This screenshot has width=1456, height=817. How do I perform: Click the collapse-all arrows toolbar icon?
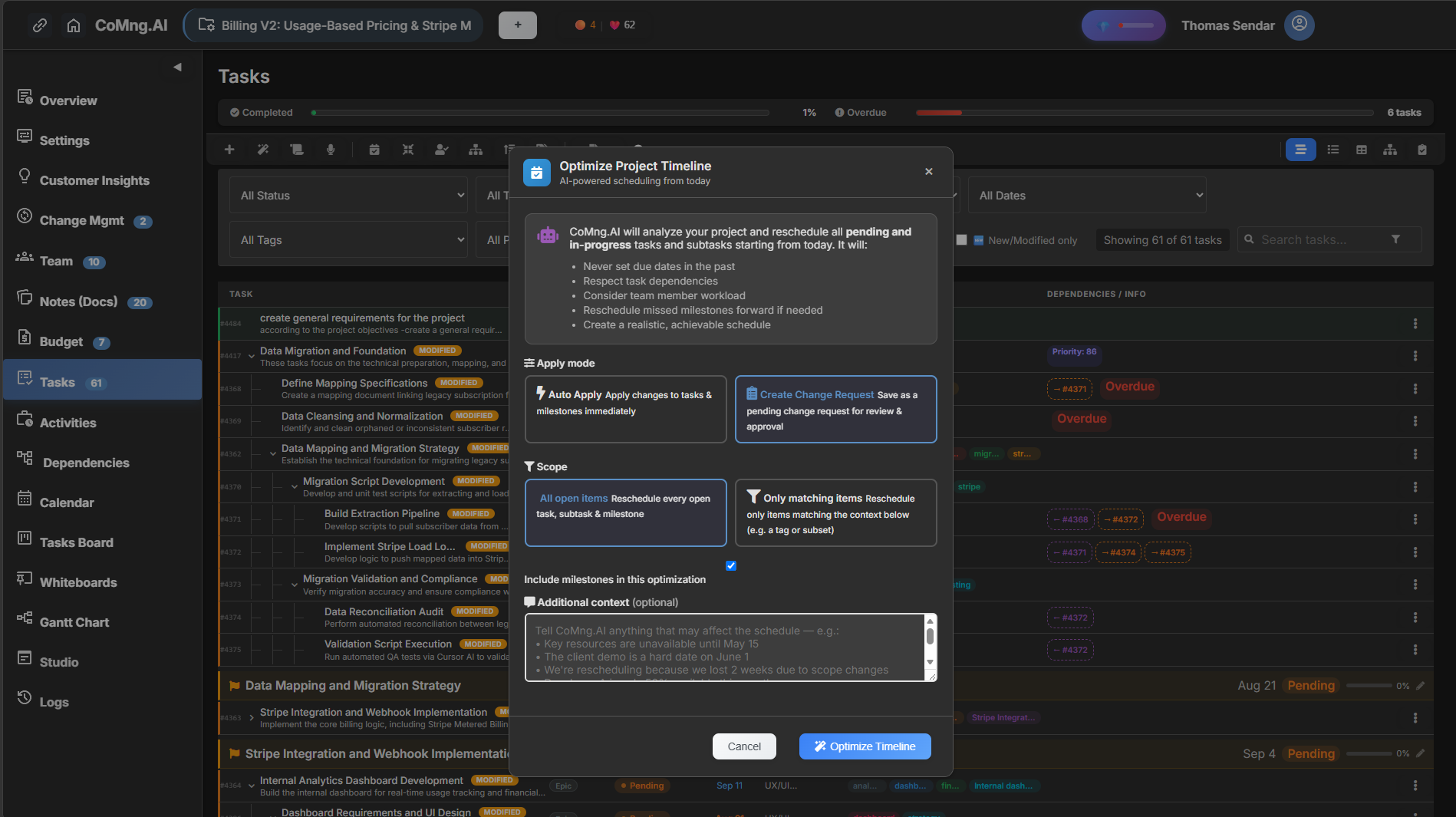[x=408, y=150]
